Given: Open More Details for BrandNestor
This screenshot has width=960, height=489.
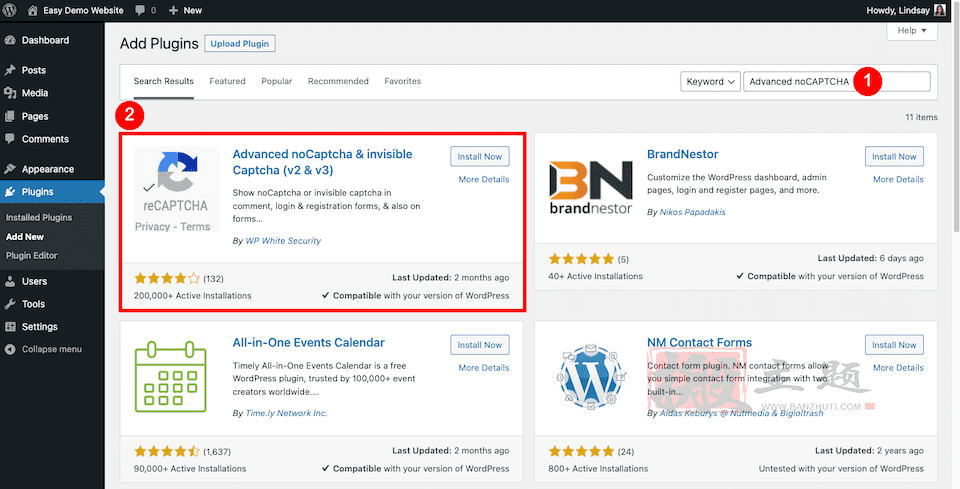Looking at the screenshot, I should [898, 179].
